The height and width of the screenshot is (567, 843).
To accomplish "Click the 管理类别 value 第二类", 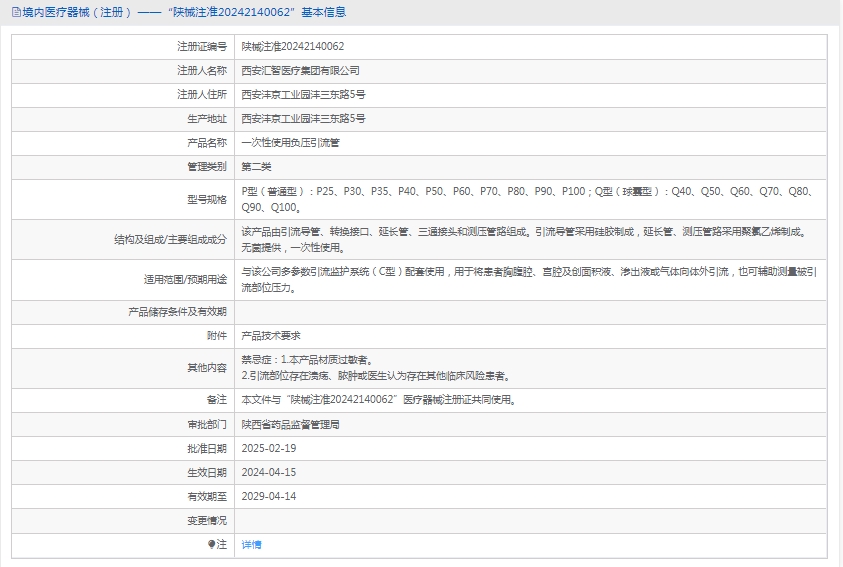I will point(256,167).
